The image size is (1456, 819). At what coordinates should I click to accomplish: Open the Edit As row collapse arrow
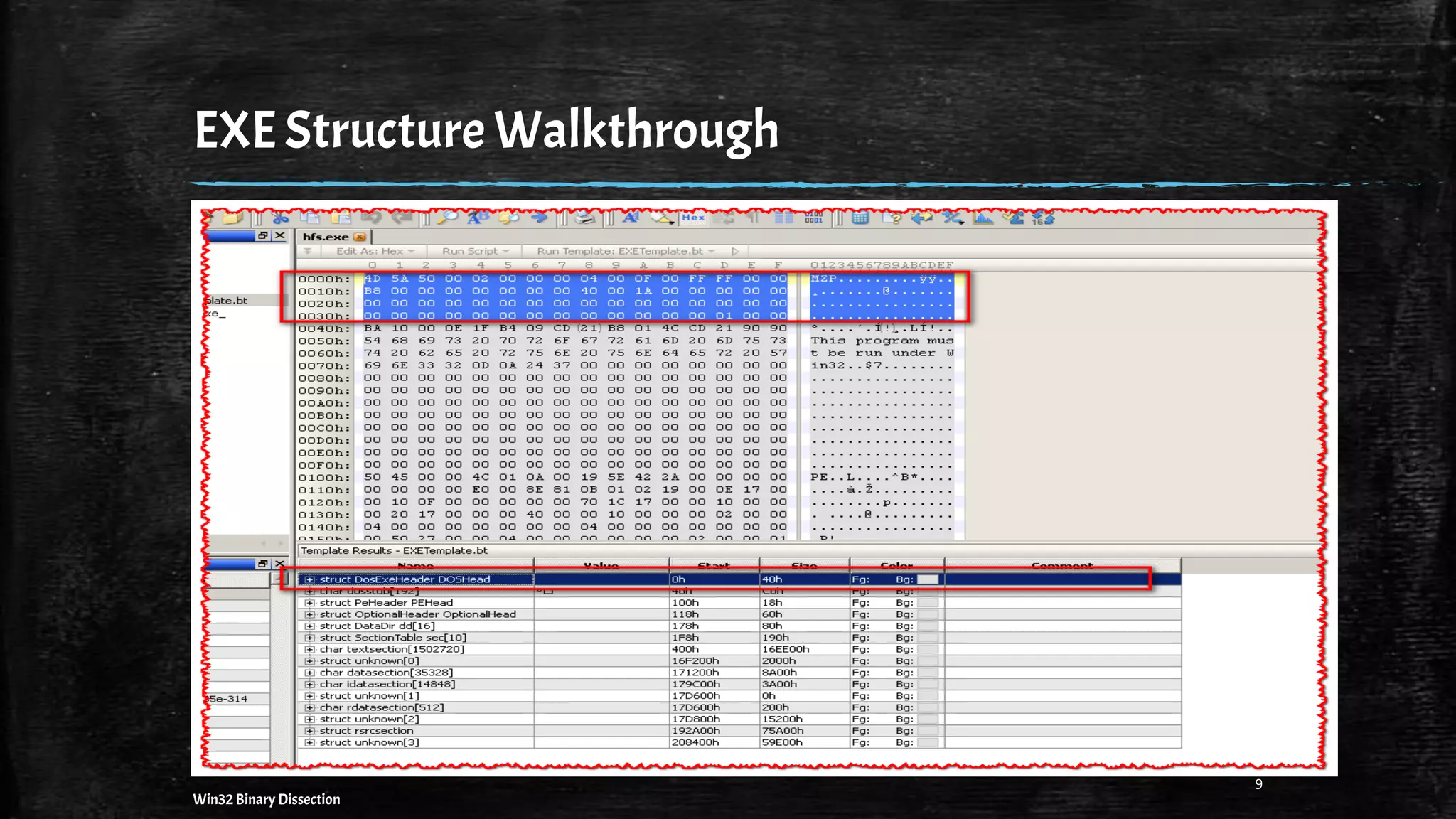tap(308, 251)
